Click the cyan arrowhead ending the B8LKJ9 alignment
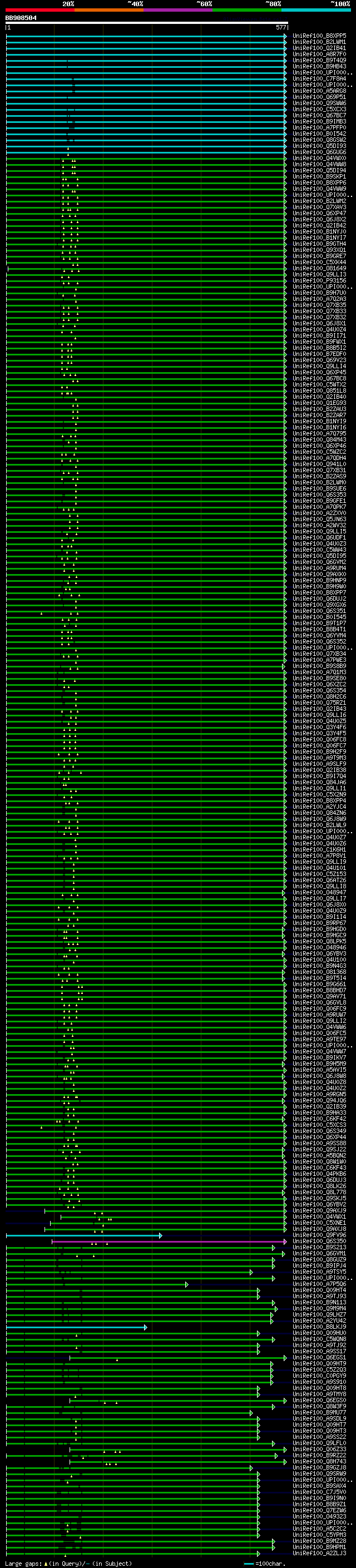356x1568 pixels. point(145,1327)
